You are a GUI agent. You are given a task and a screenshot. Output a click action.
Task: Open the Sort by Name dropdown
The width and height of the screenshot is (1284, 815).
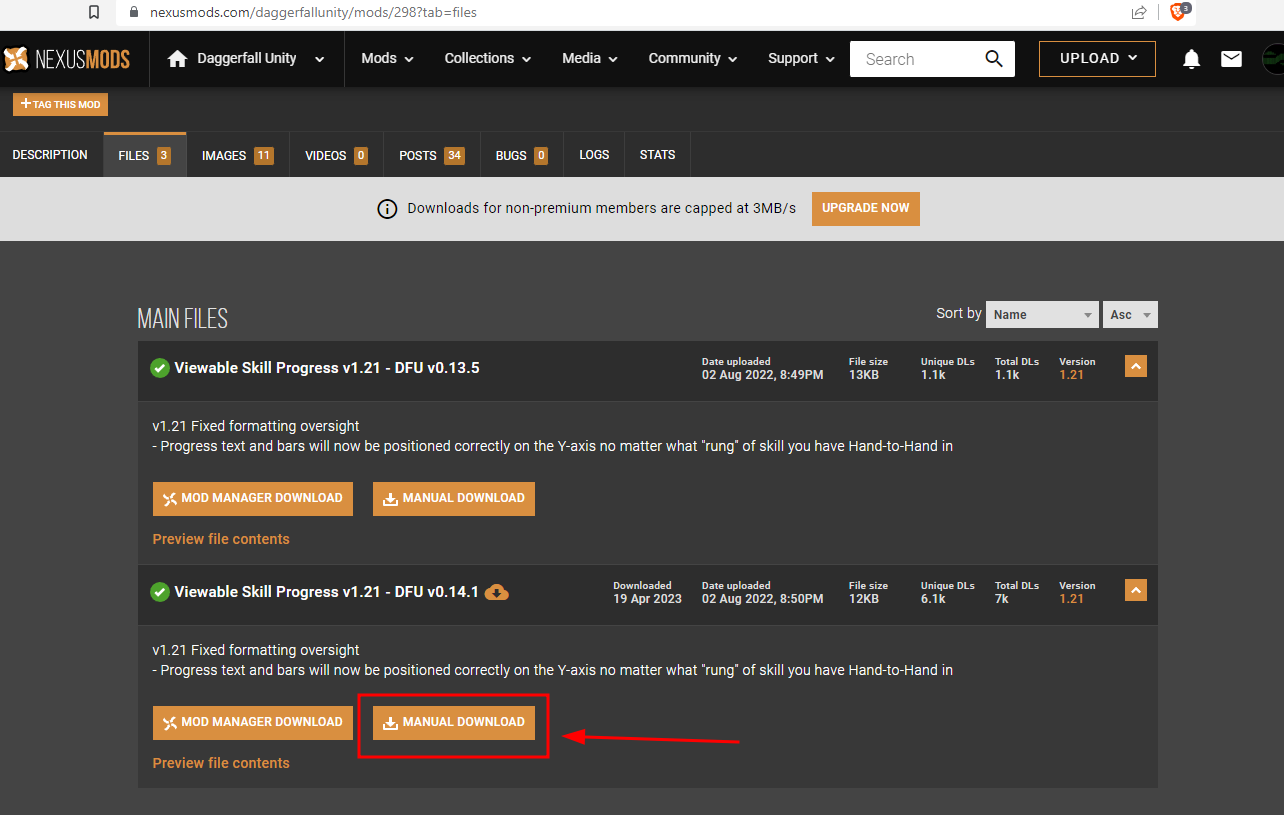1041,315
